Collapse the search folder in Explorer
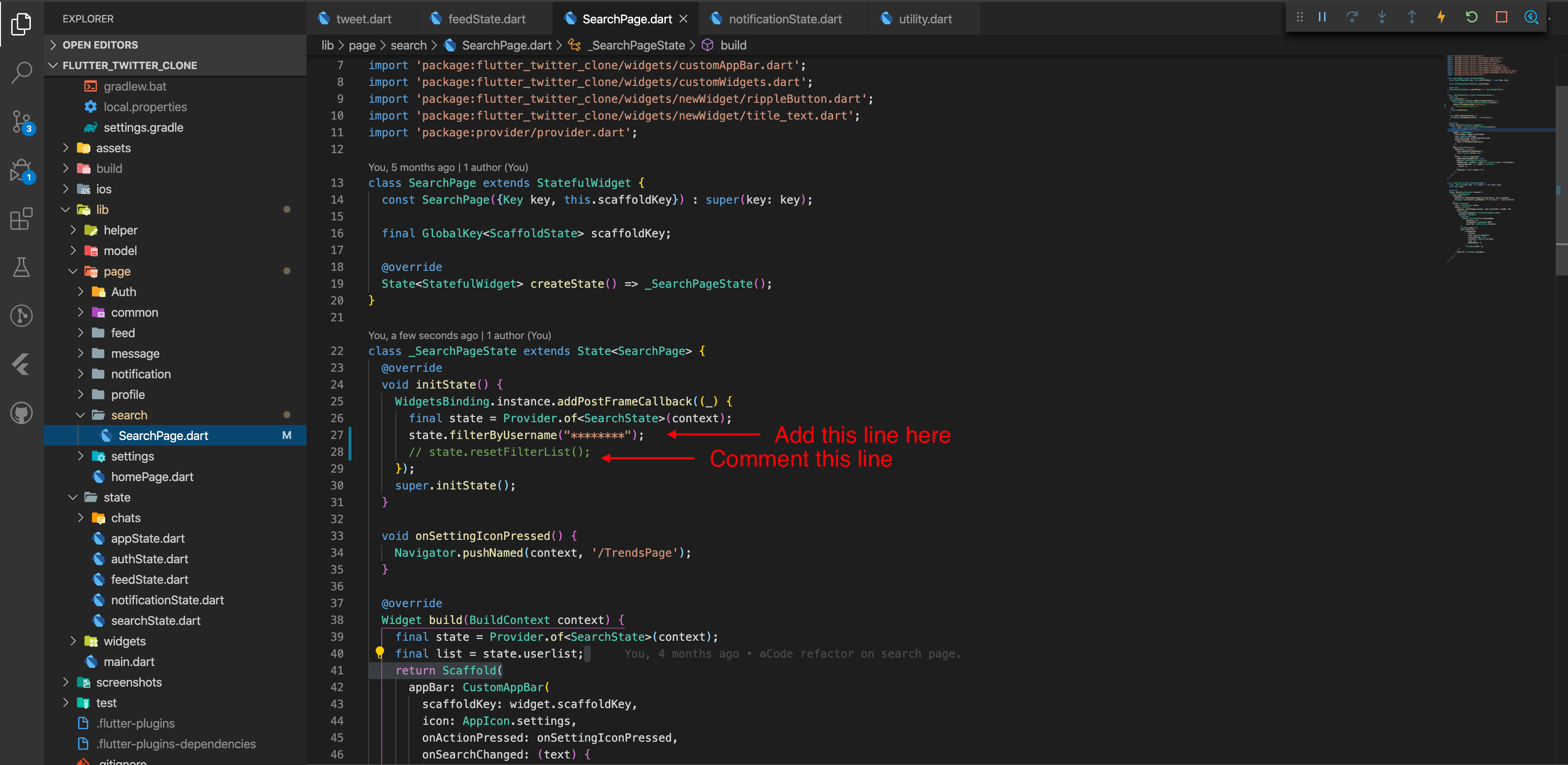This screenshot has width=1568, height=765. 80,414
